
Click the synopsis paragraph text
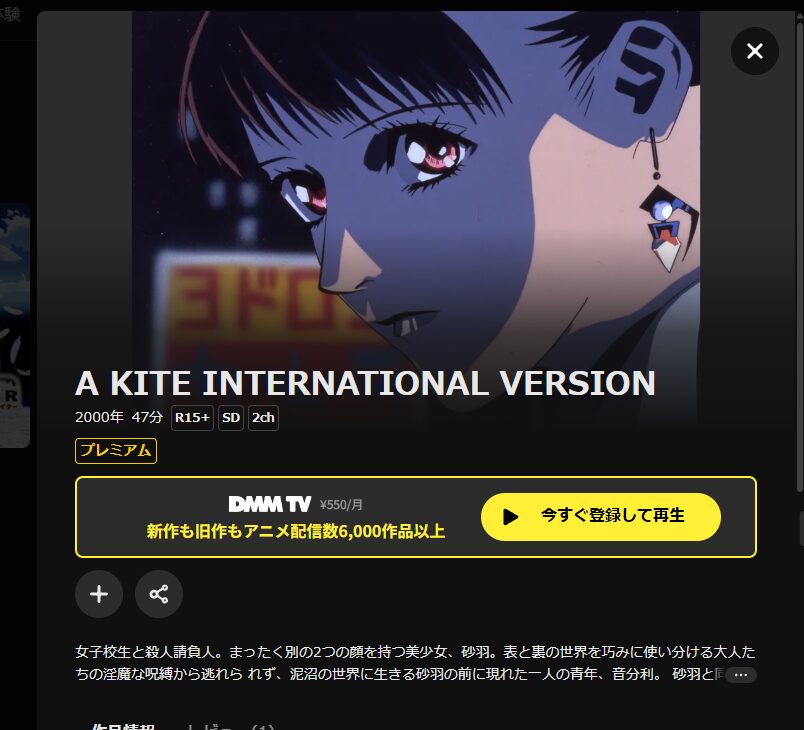click(x=415, y=663)
